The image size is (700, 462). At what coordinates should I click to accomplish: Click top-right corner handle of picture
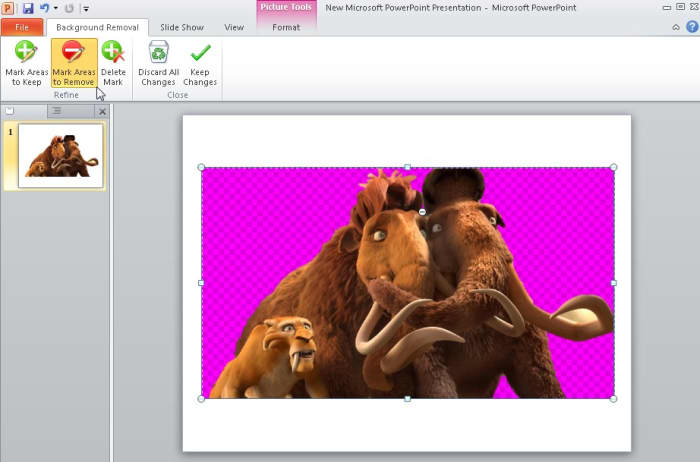point(613,167)
